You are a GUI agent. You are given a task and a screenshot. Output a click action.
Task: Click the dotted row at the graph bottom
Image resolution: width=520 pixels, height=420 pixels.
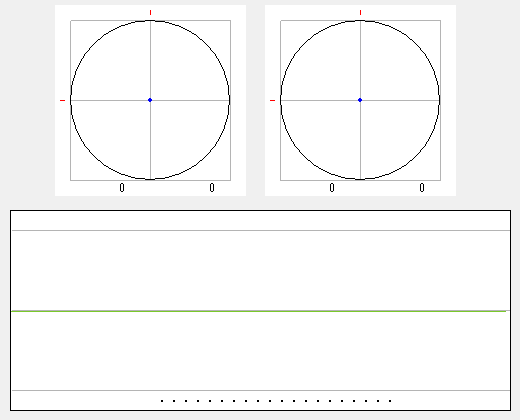click(x=276, y=401)
